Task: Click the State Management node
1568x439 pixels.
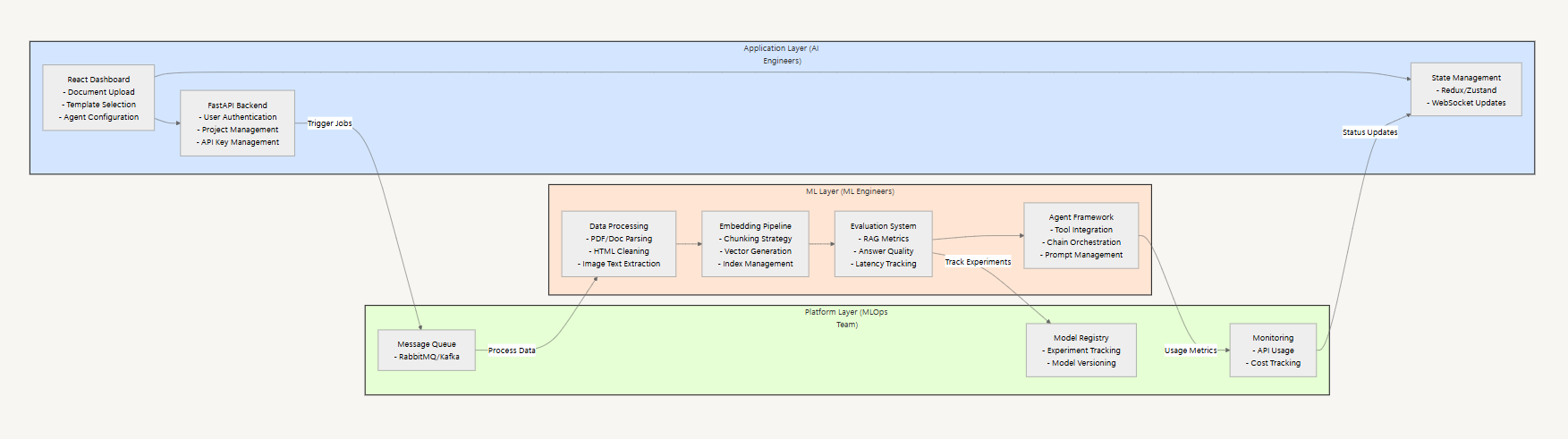Action: pos(1465,90)
